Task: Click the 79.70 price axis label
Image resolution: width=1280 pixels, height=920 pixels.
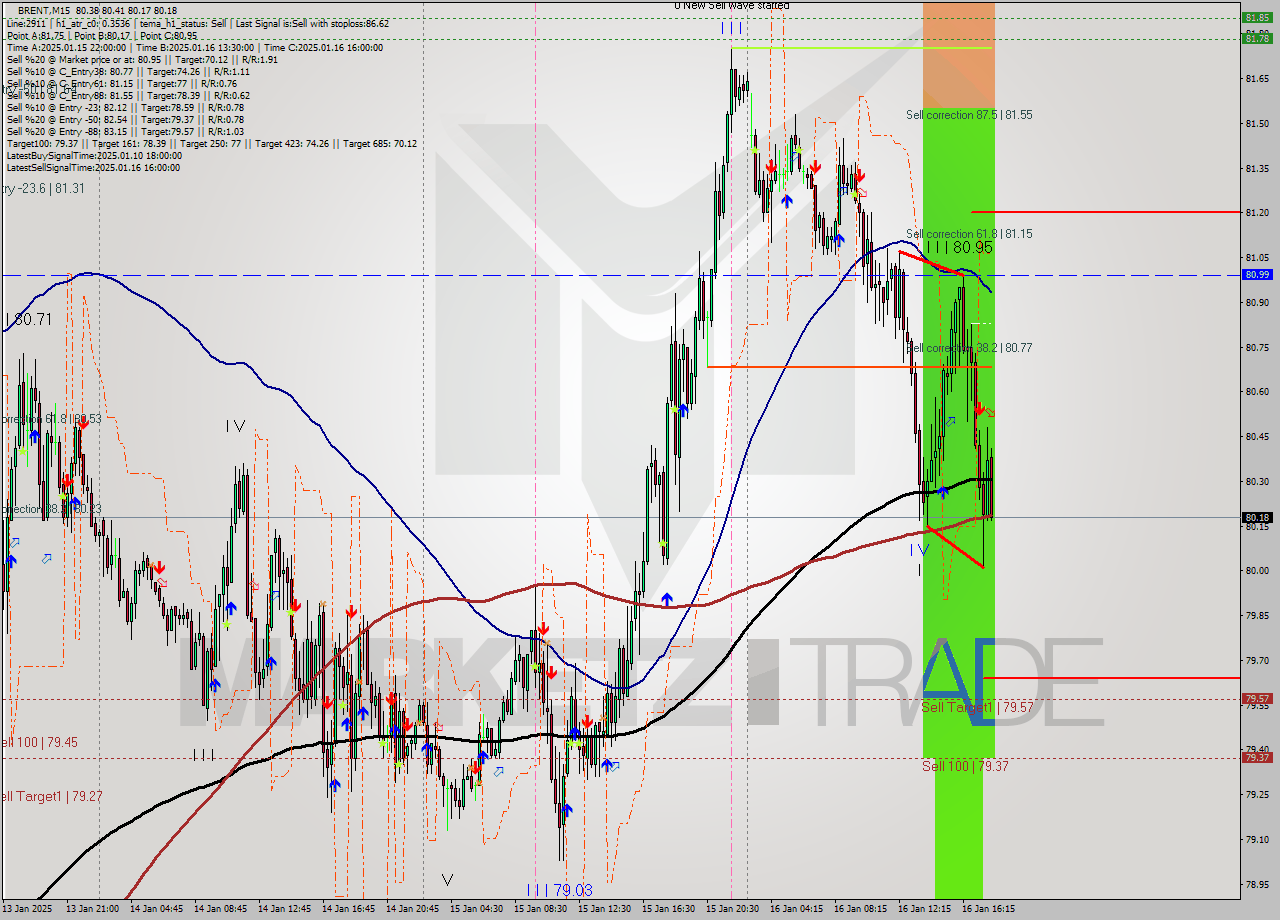Action: (x=1256, y=660)
